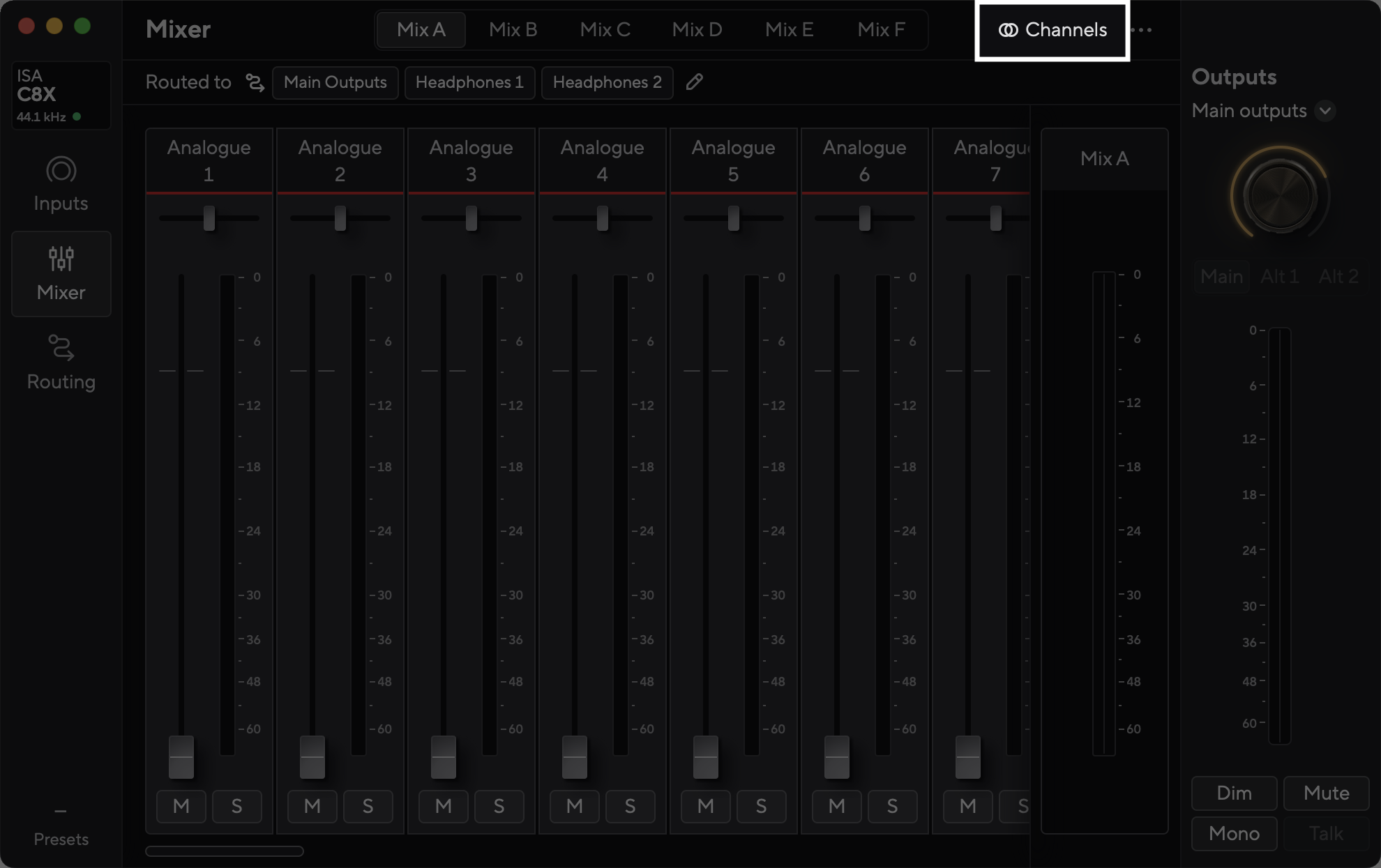Open the Inputs page from the sidebar
This screenshot has height=868, width=1381.
[61, 184]
